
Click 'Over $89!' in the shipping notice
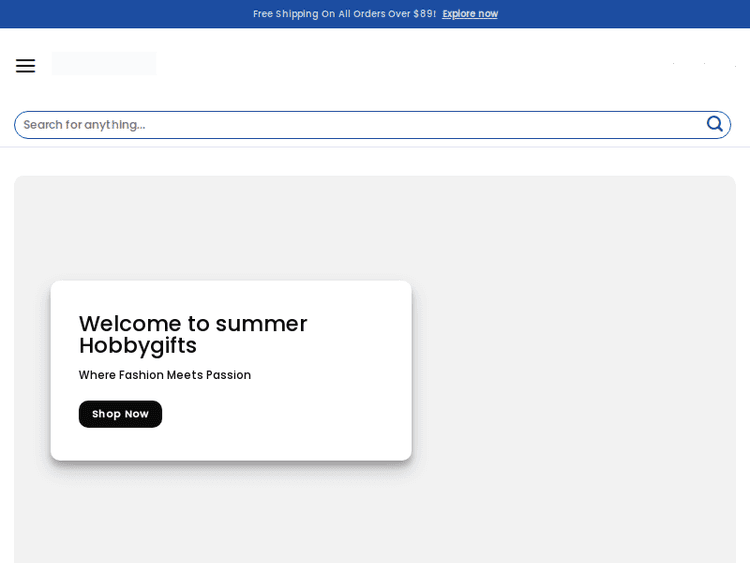coord(412,14)
